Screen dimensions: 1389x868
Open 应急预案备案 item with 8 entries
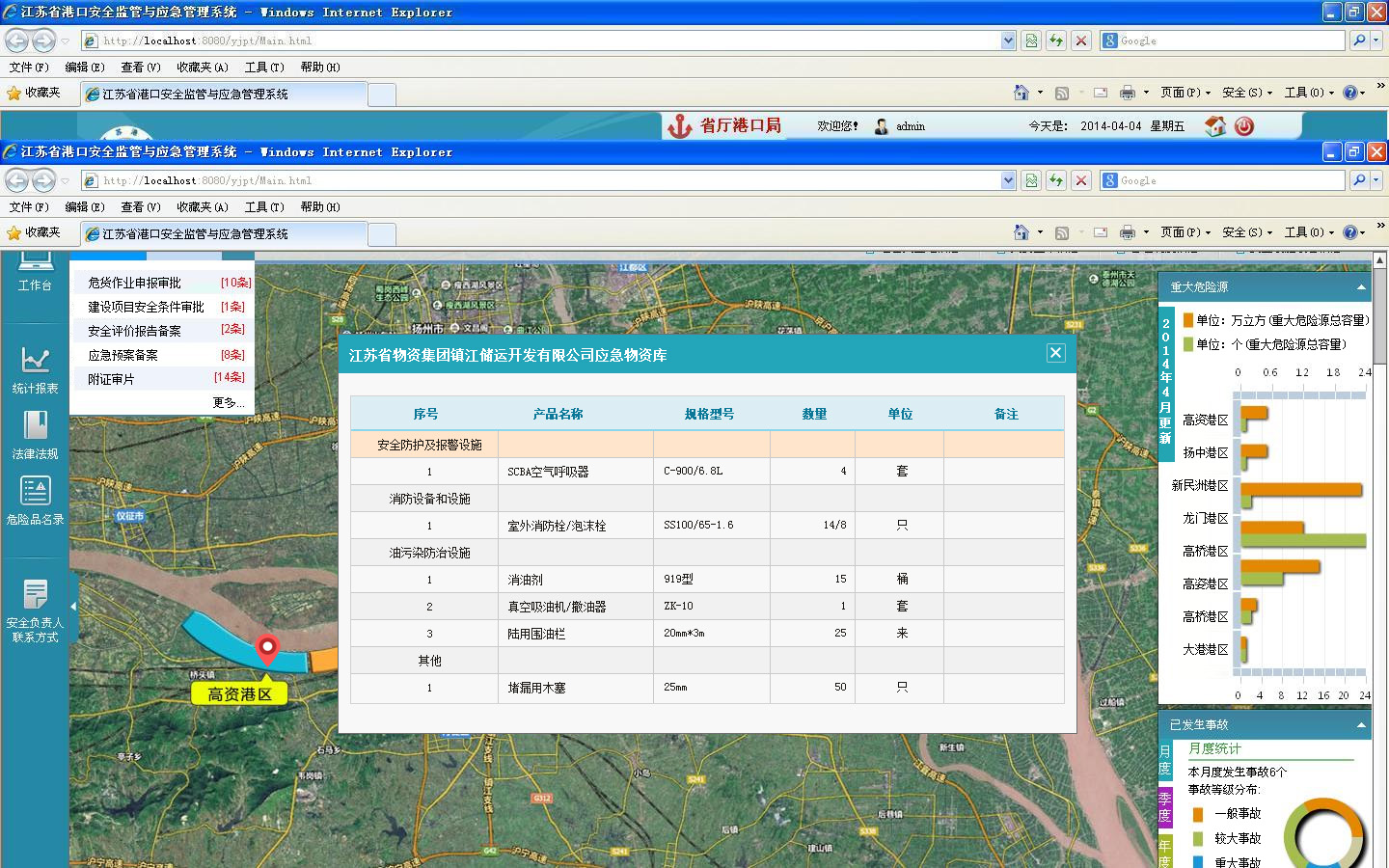coord(123,355)
